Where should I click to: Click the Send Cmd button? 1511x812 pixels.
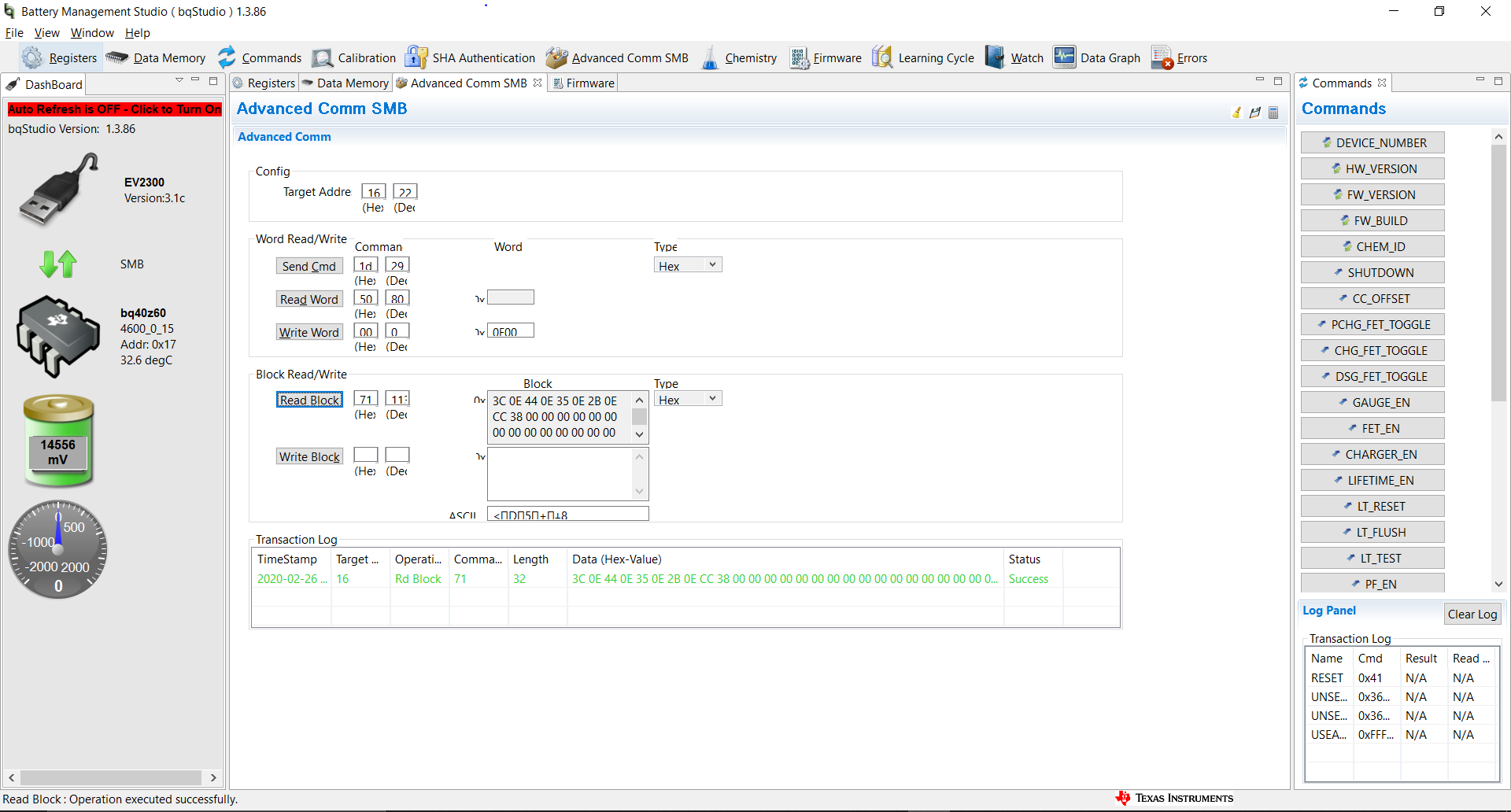(309, 266)
